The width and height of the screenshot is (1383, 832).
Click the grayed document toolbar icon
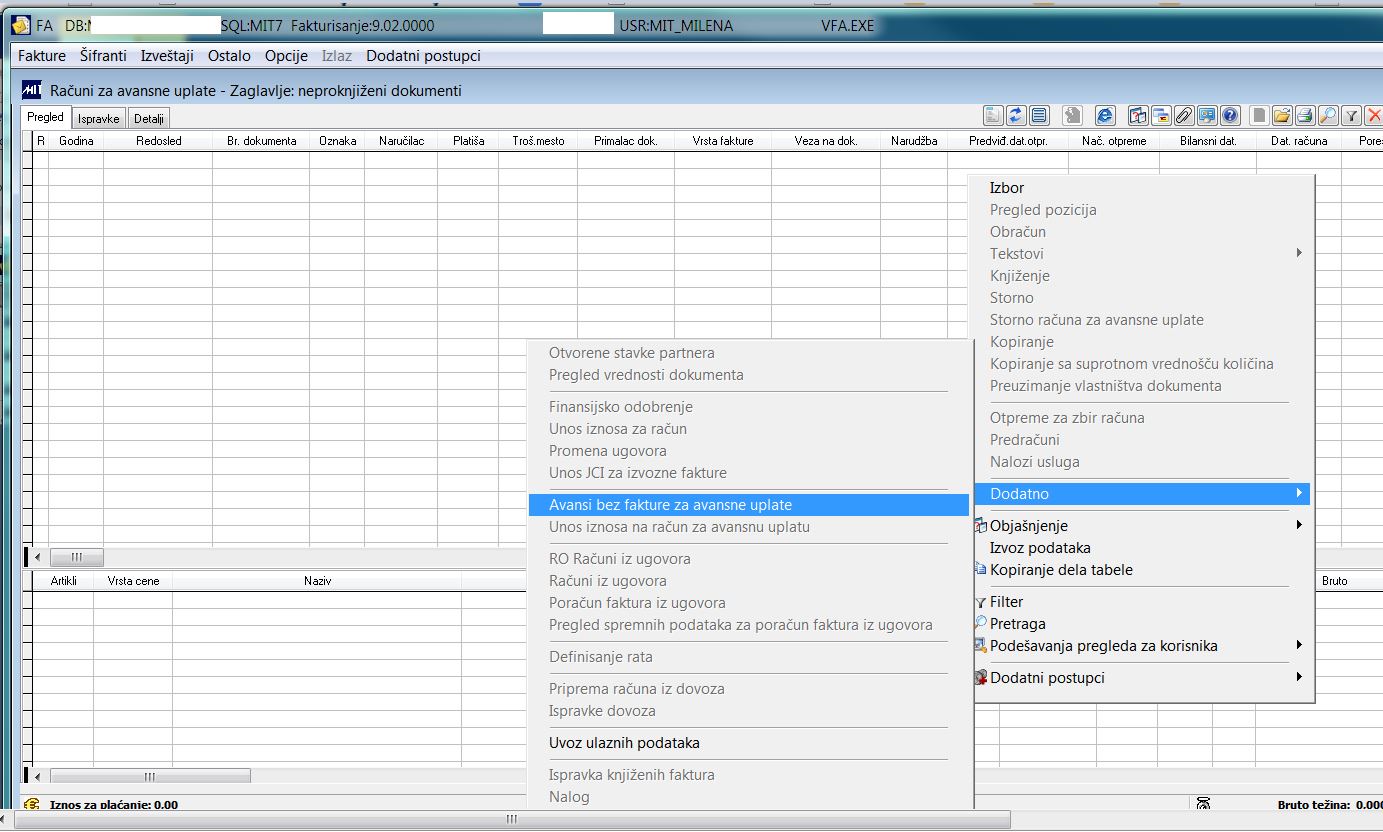coord(1072,115)
